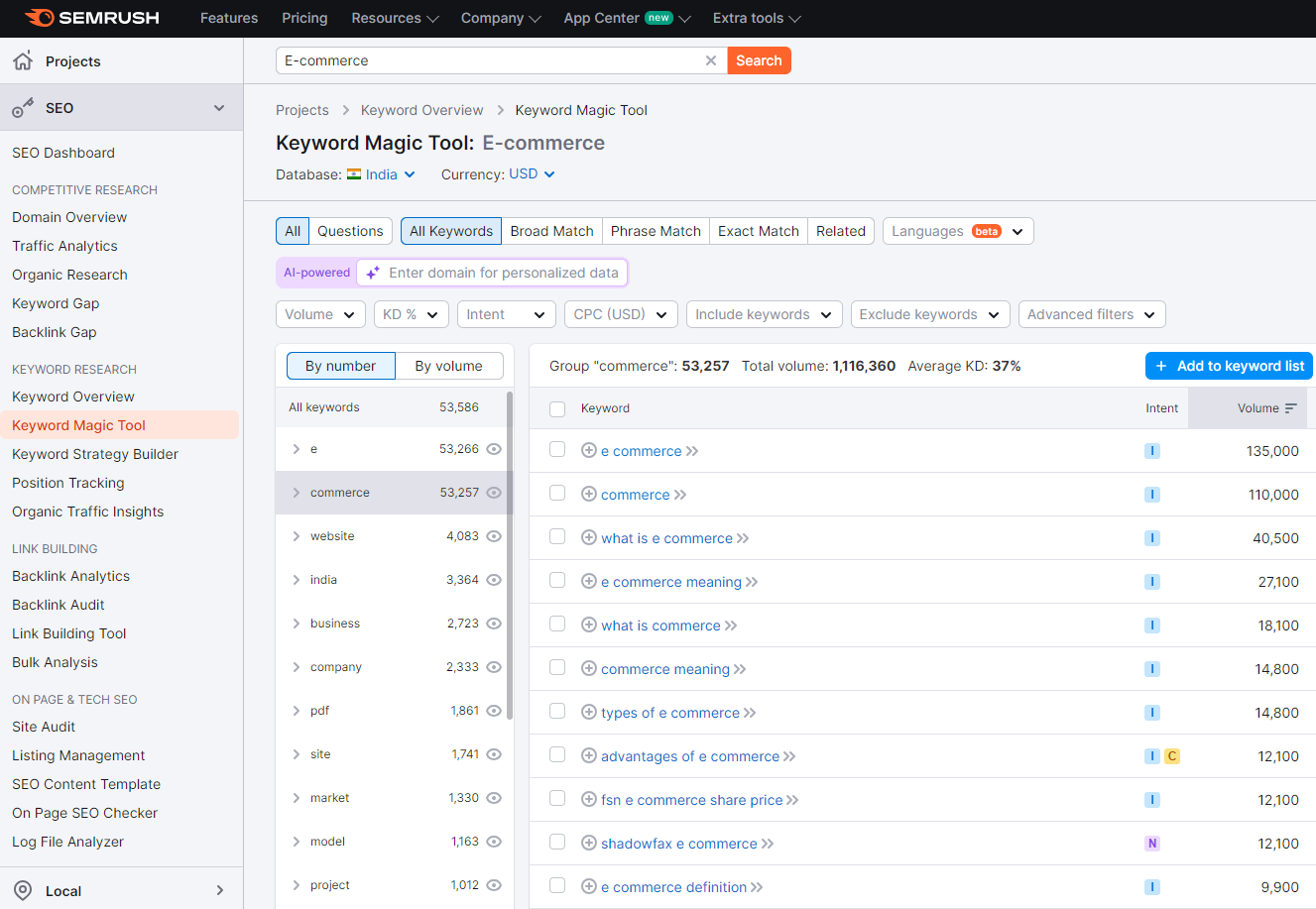Click Navigational intent badge for 'shadowfax e commerce'
1316x909 pixels.
coord(1151,844)
